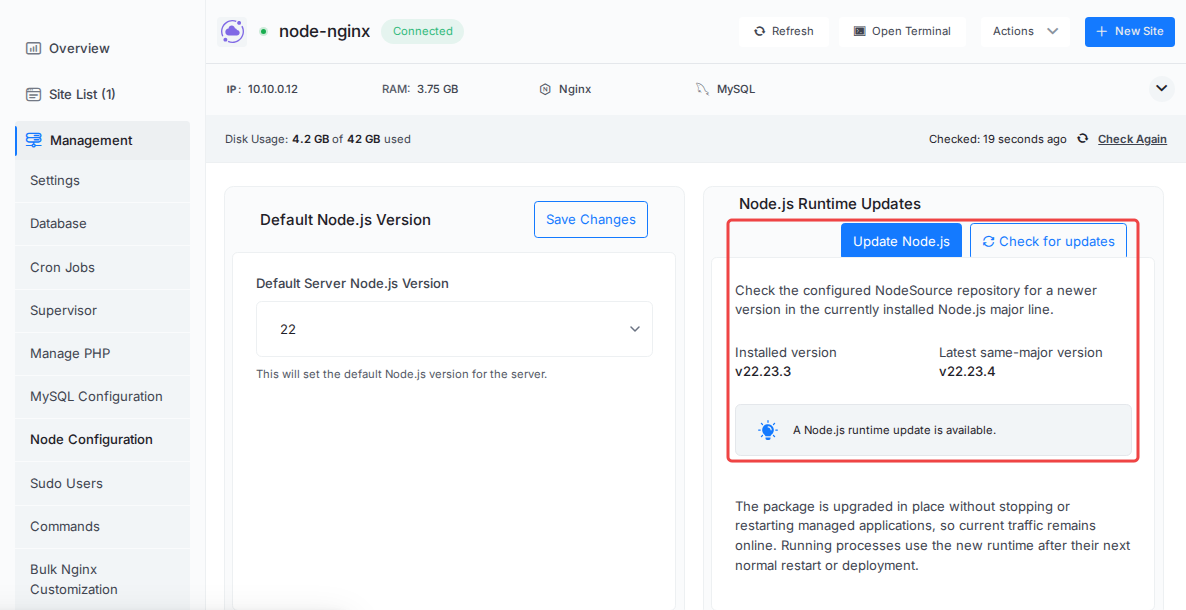Click the refresh icon in Check for updates

tap(988, 241)
